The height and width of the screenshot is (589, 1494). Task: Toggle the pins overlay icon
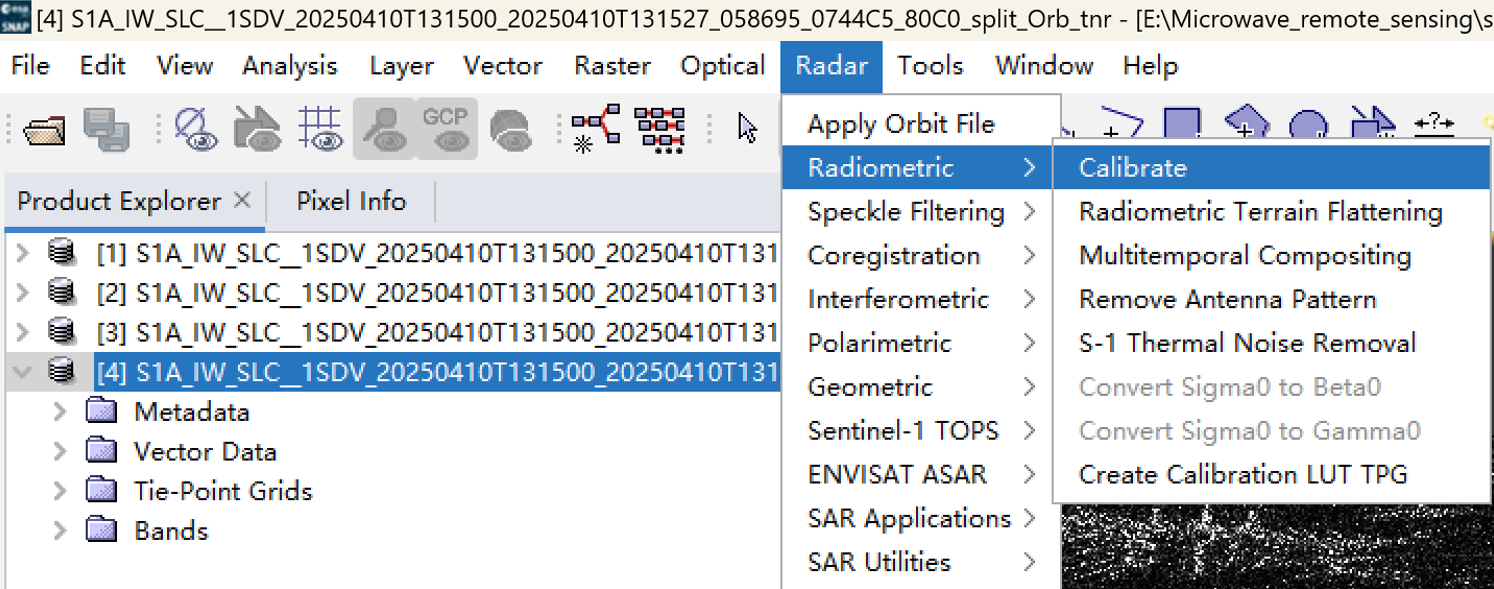pos(383,129)
